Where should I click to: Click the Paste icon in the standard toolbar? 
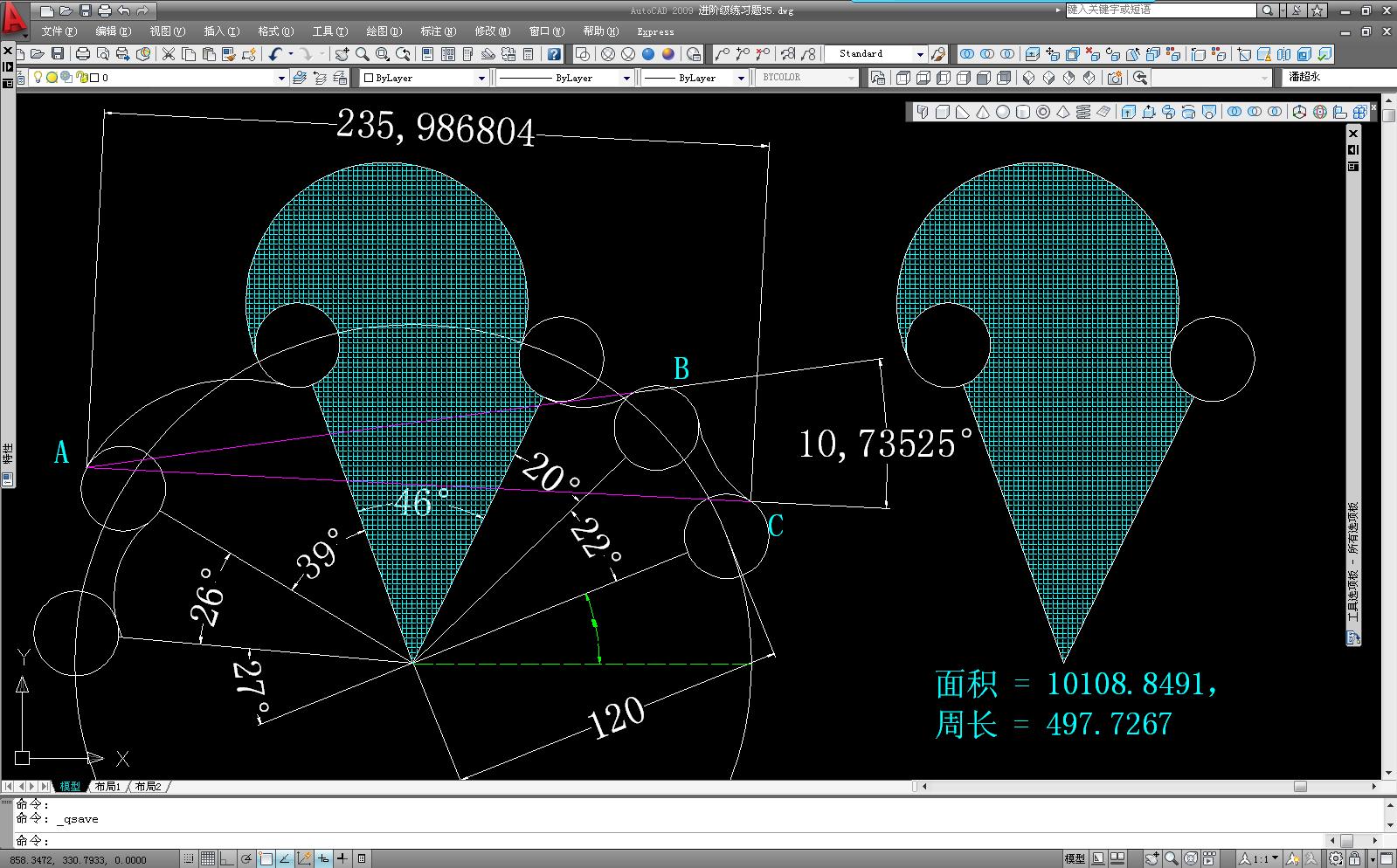[209, 54]
